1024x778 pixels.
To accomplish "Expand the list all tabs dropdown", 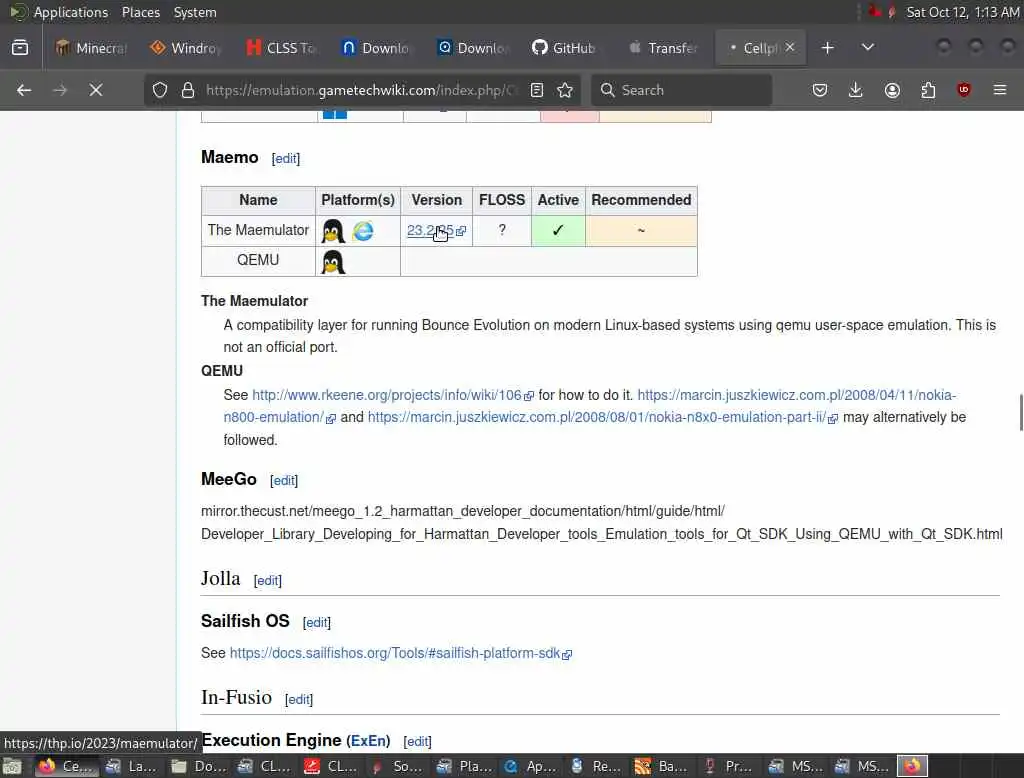I will pos(868,48).
